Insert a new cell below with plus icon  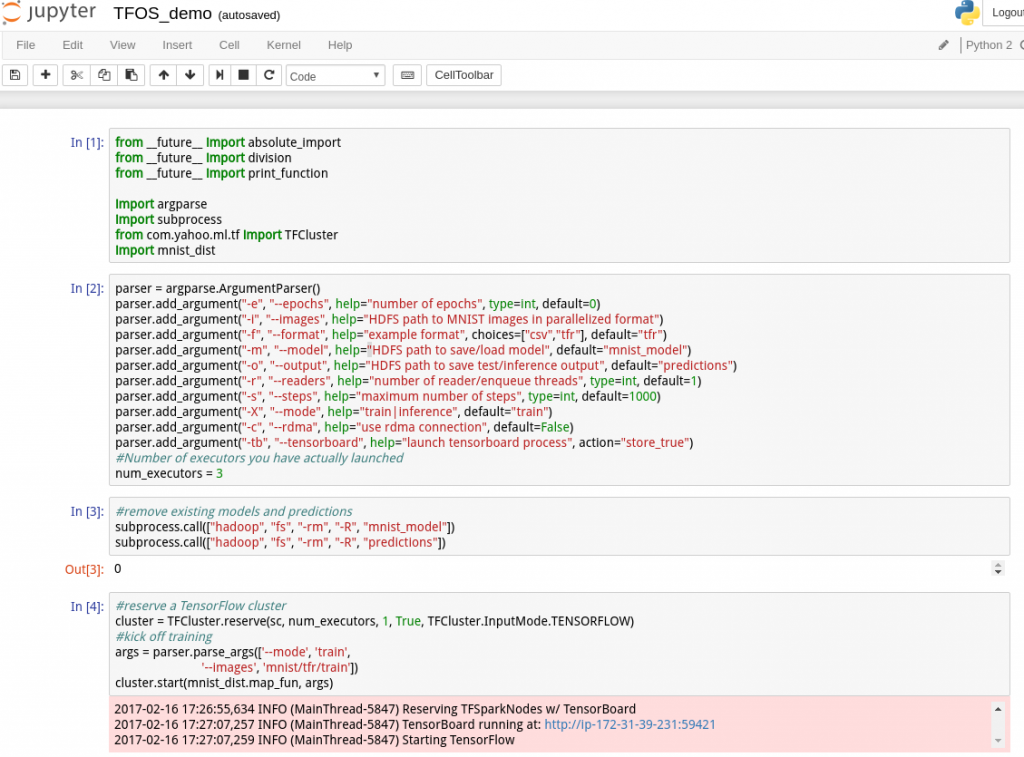[x=45, y=75]
